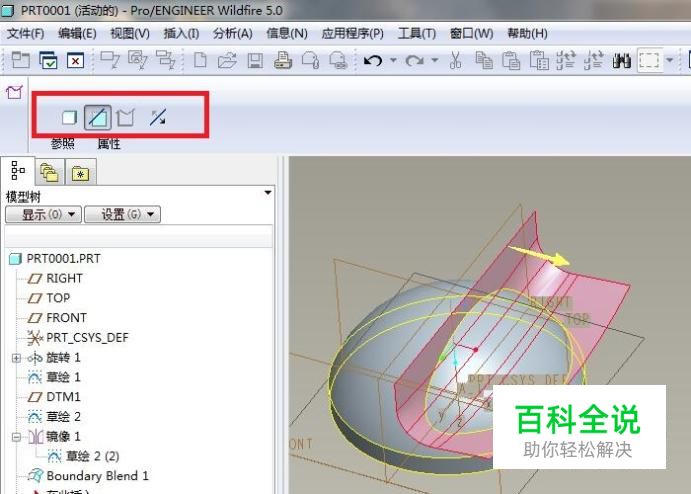The height and width of the screenshot is (494, 691).
Task: Open the 属性 dashboard panel
Action: [x=109, y=144]
